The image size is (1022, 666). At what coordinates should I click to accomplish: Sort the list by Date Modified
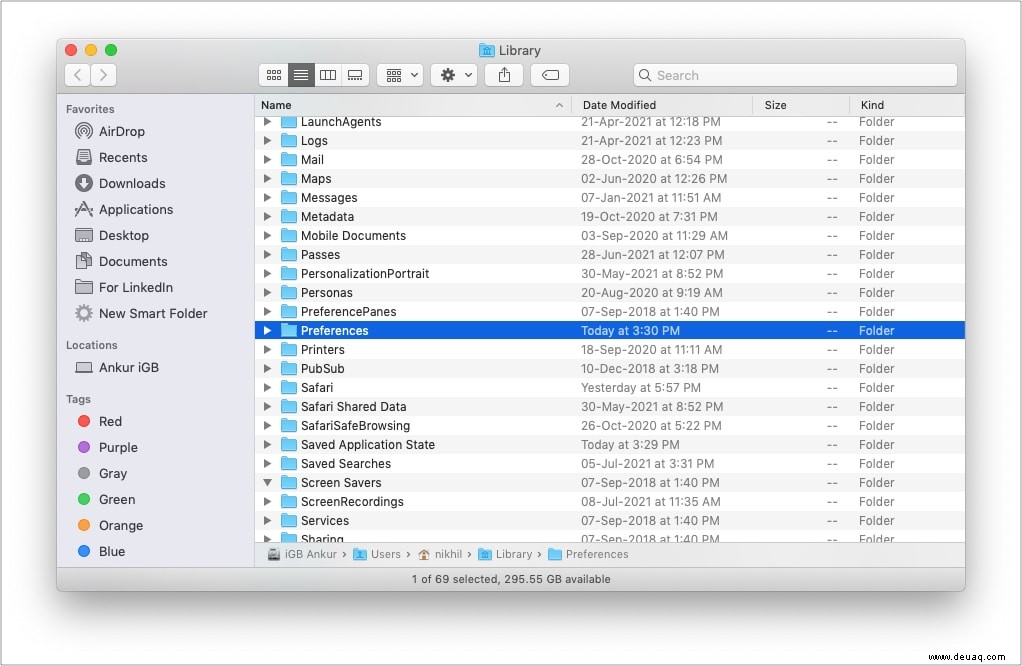(662, 106)
